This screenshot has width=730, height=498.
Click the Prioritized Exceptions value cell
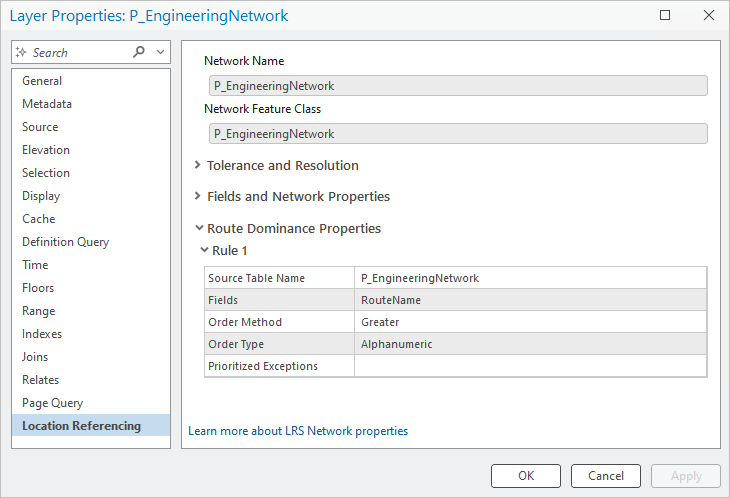[530, 366]
